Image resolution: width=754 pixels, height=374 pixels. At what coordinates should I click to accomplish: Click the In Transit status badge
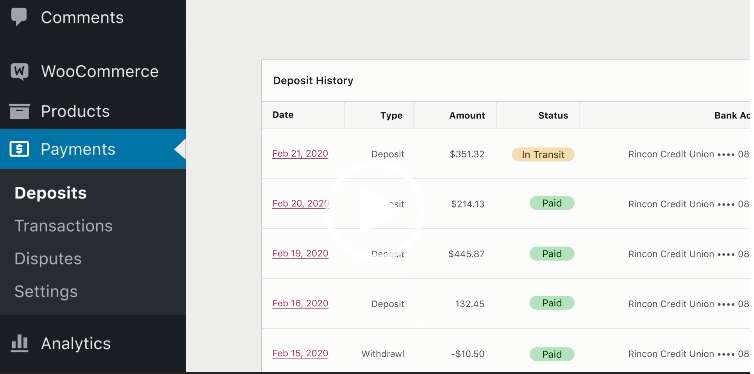pyautogui.click(x=543, y=155)
